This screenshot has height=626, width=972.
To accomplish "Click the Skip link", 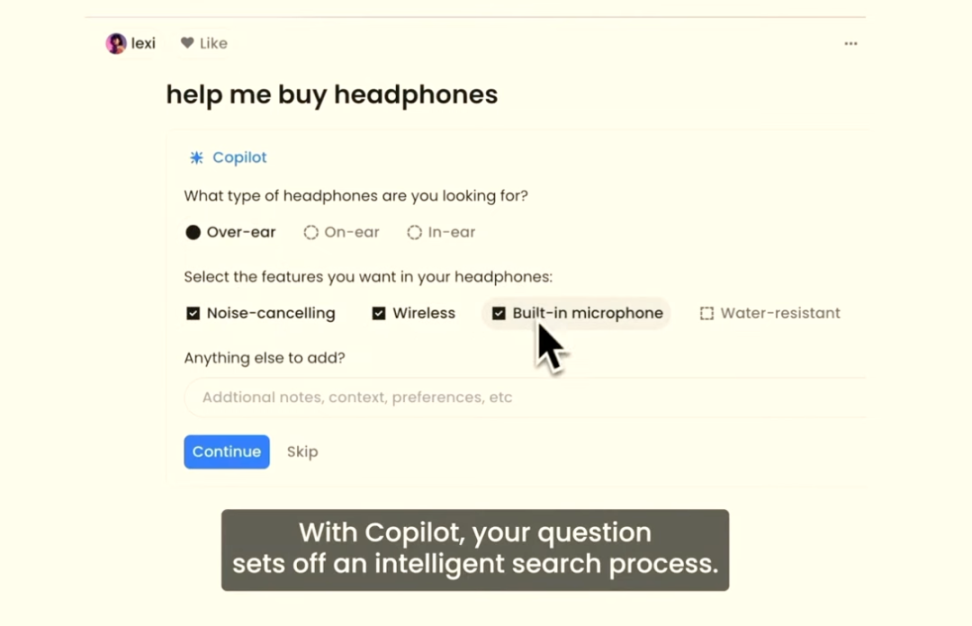I will (x=302, y=452).
